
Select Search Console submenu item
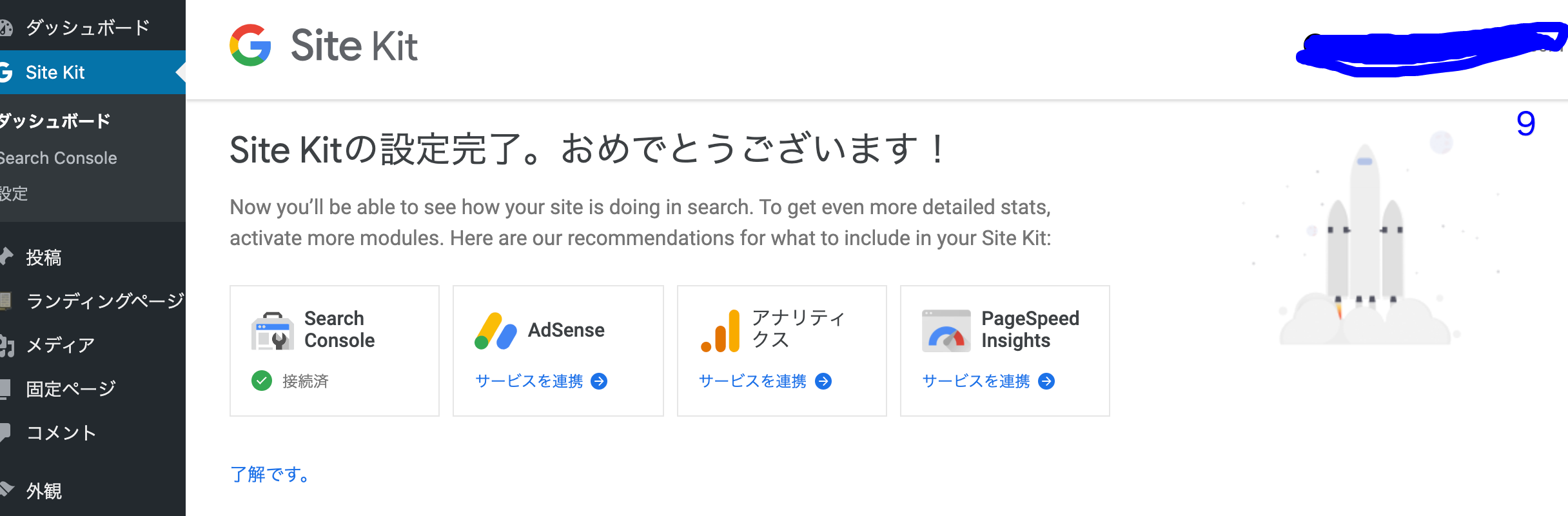click(x=59, y=158)
